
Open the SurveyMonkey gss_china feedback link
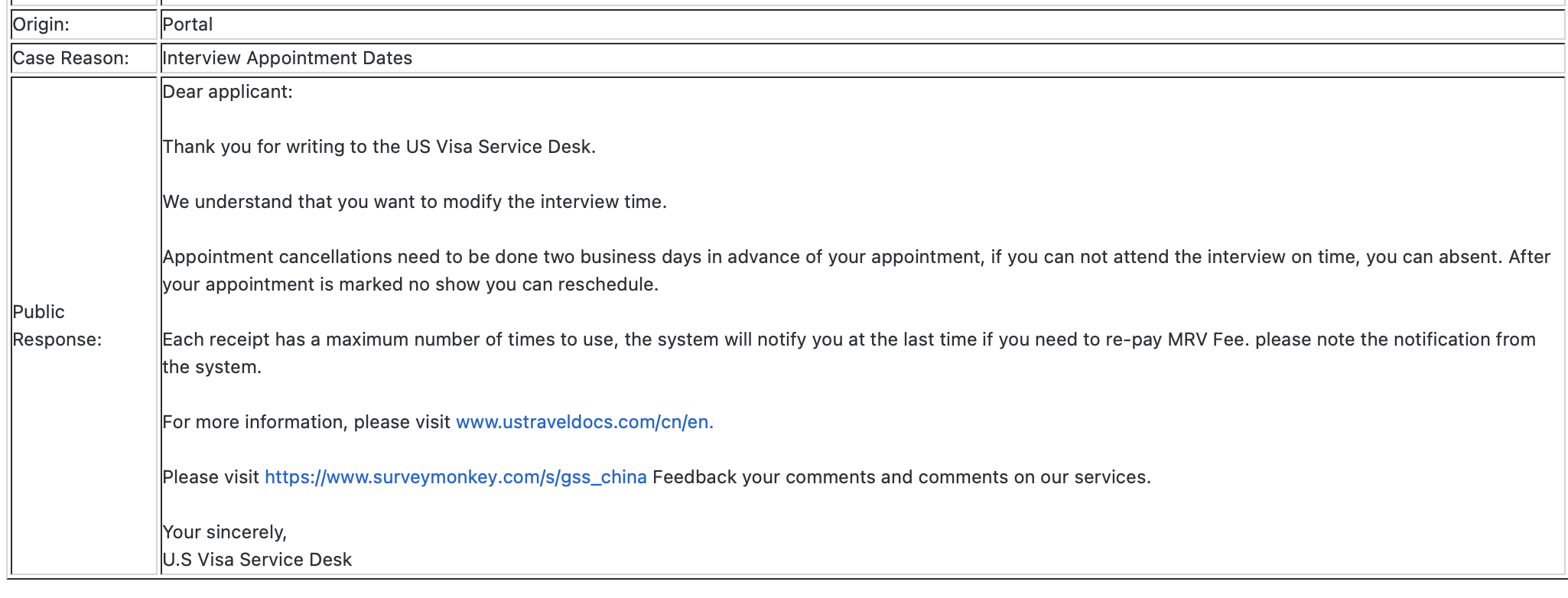click(455, 477)
